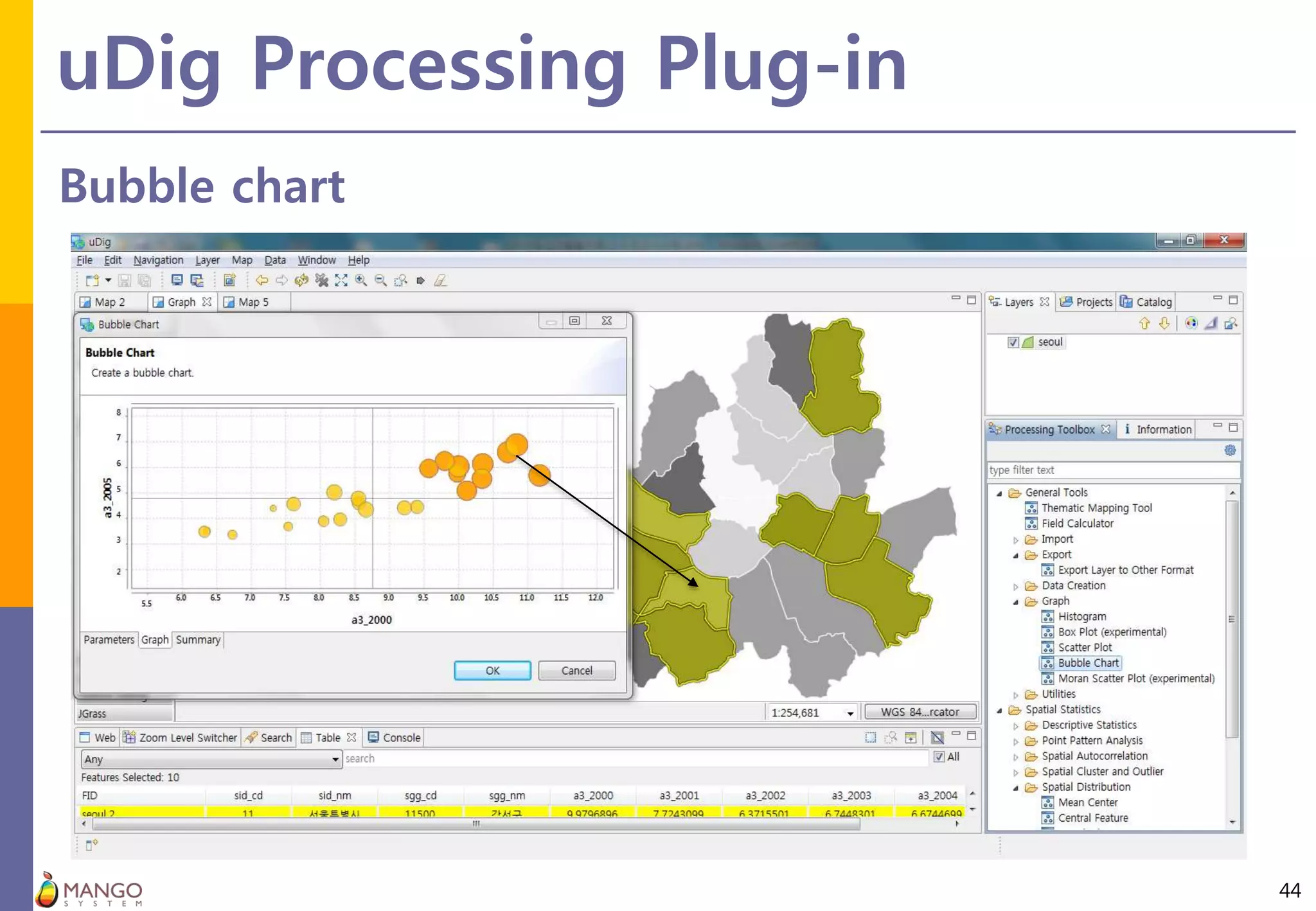Toggle the seoul layer visibility checkbox
1316x911 pixels.
click(x=1013, y=342)
